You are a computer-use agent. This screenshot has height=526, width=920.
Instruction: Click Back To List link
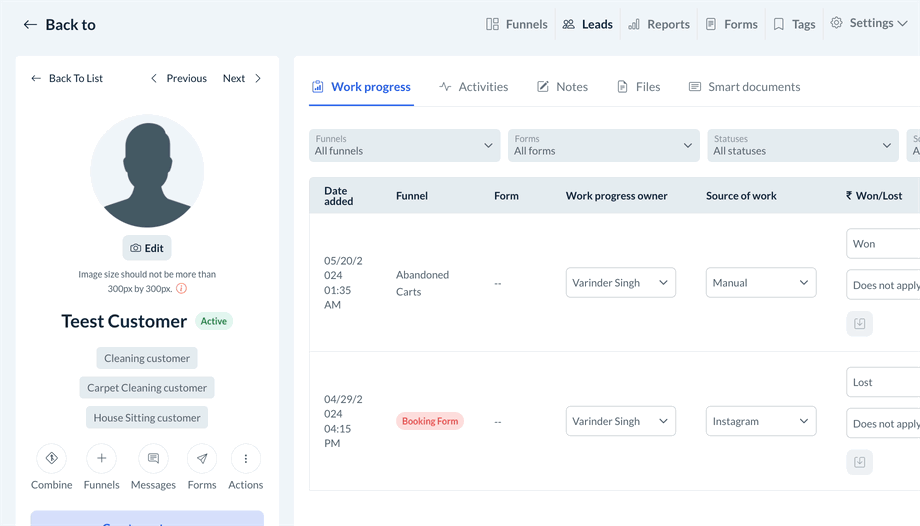point(67,78)
